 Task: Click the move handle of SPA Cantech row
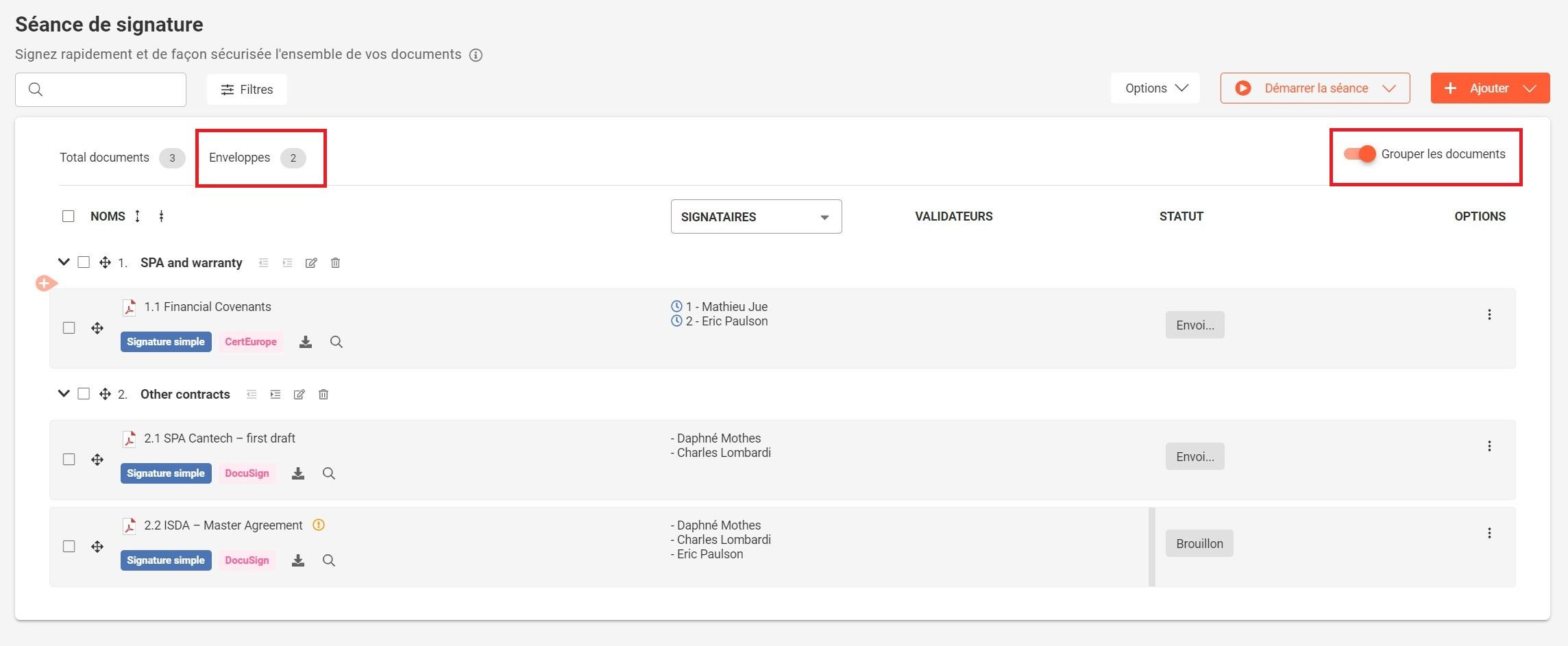click(x=97, y=460)
